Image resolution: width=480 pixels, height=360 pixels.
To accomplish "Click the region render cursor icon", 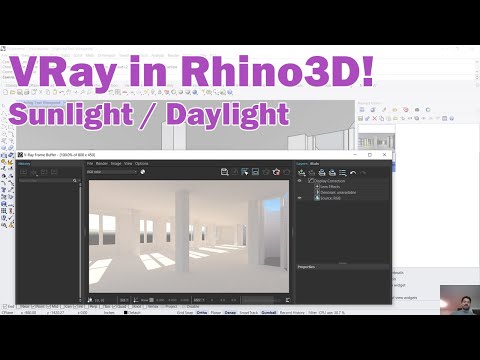I will [x=245, y=172].
